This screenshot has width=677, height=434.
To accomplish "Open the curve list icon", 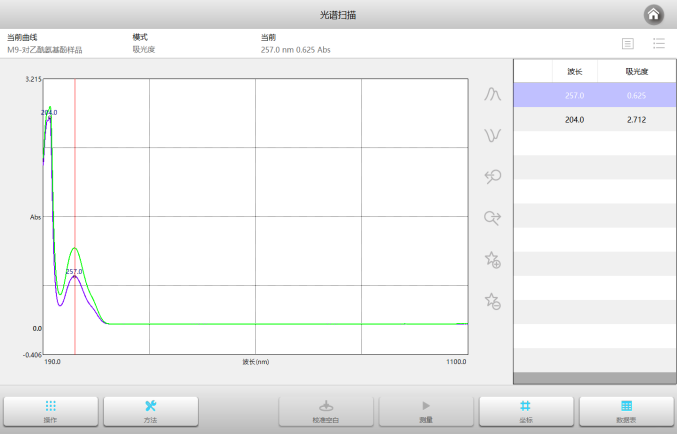I will (x=659, y=43).
